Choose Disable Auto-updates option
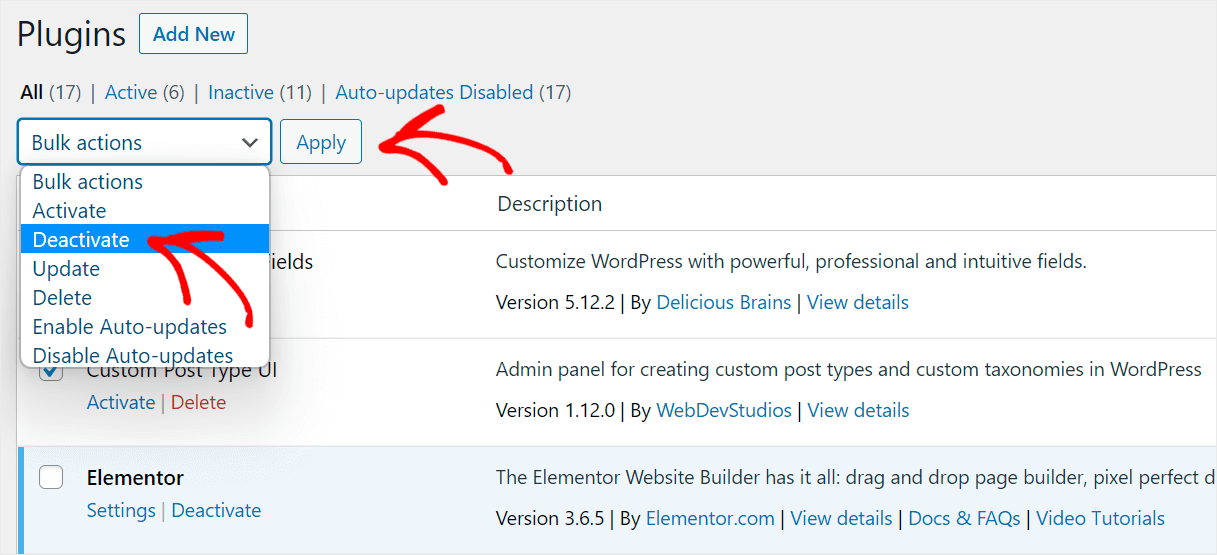This screenshot has height=555, width=1217. (x=145, y=355)
